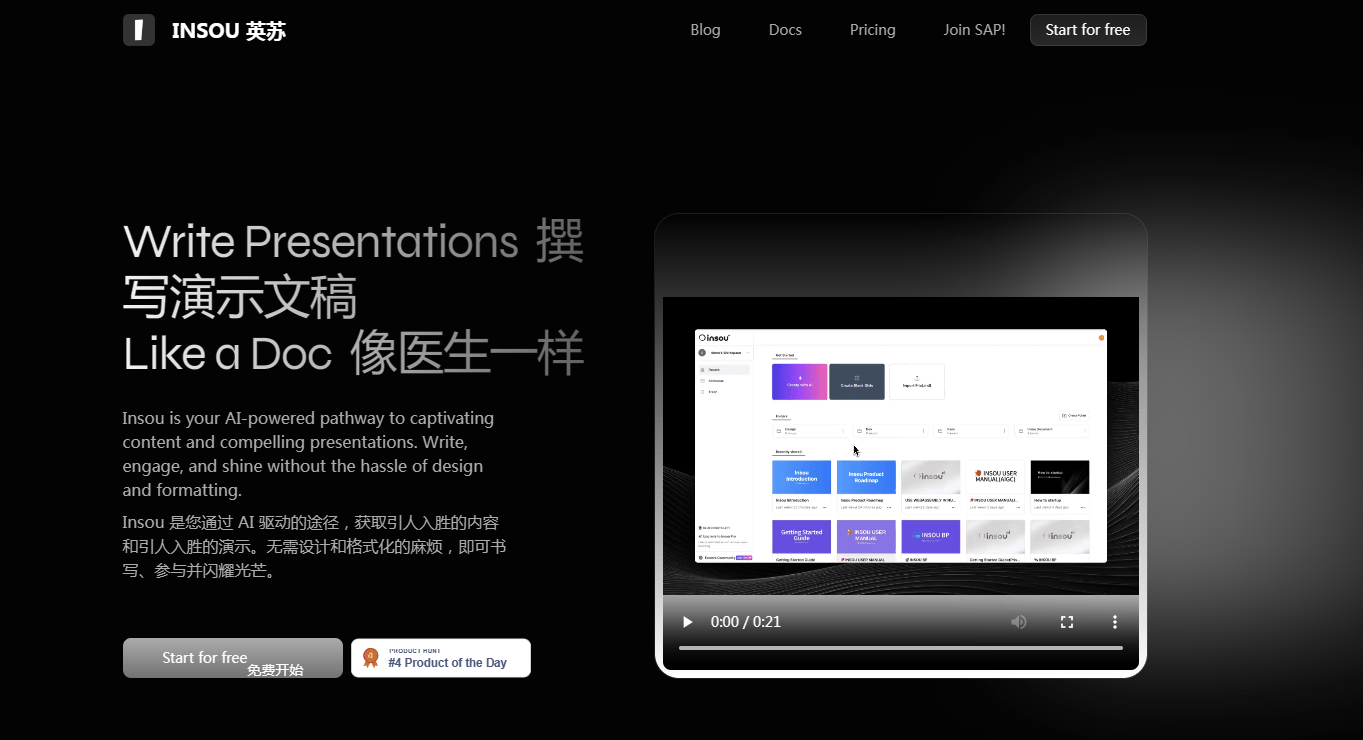
Task: Click the "0:00 / 0:21" time display
Action: [746, 622]
